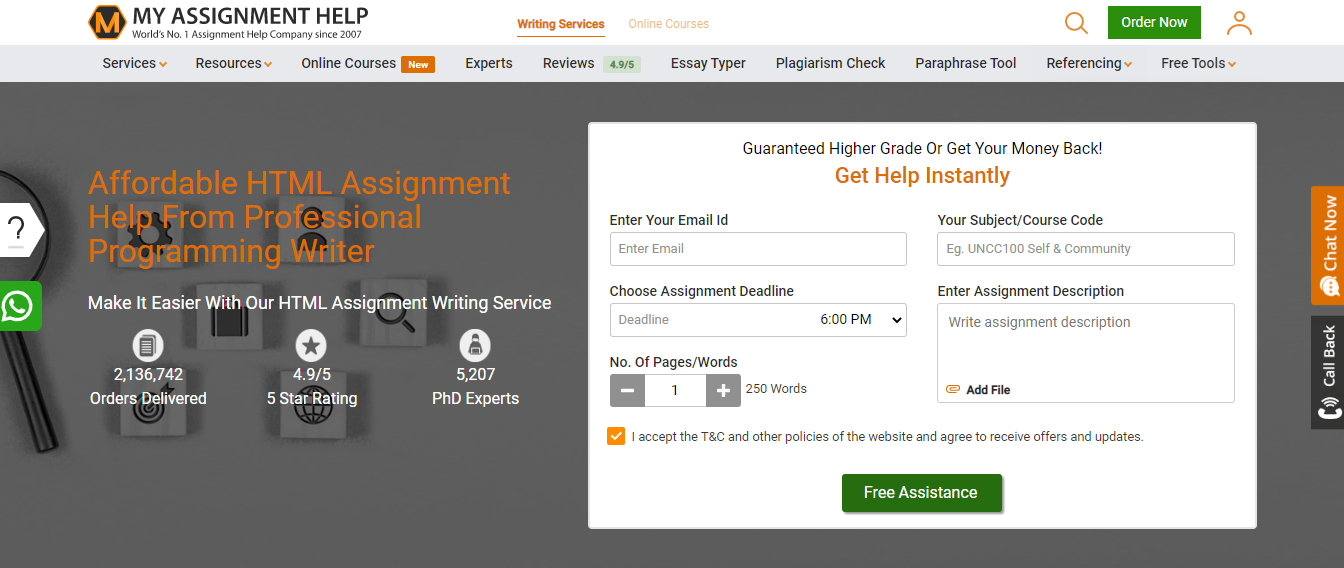Open Online Courses in the navigation bar
The width and height of the screenshot is (1344, 568).
pos(349,63)
